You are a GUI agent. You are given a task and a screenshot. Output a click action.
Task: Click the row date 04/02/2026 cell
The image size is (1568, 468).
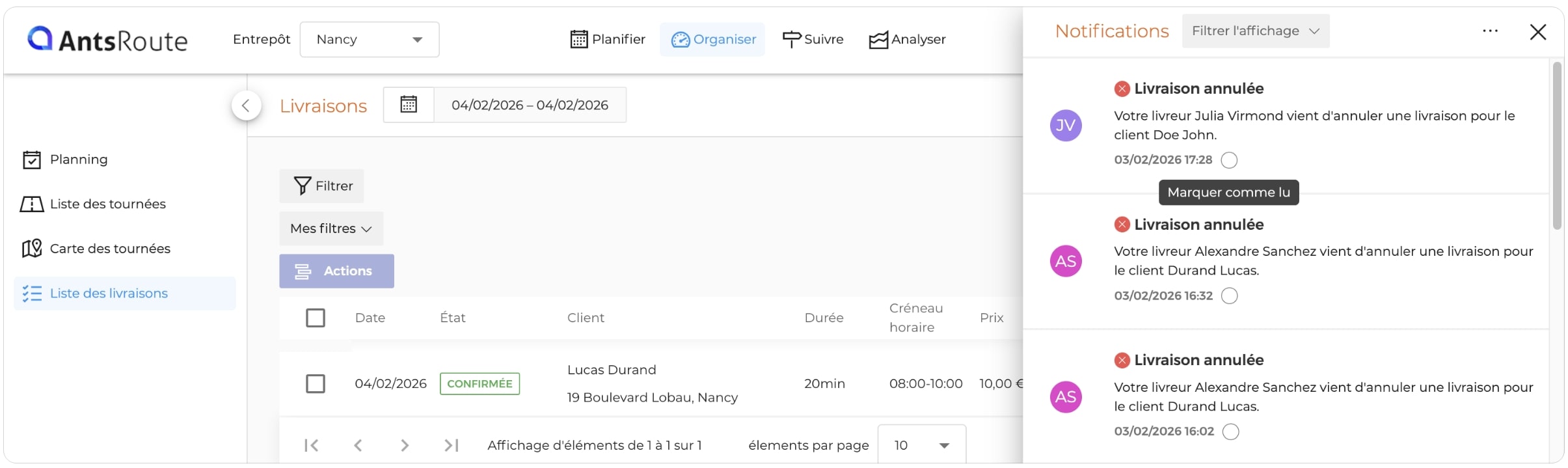[x=390, y=384]
